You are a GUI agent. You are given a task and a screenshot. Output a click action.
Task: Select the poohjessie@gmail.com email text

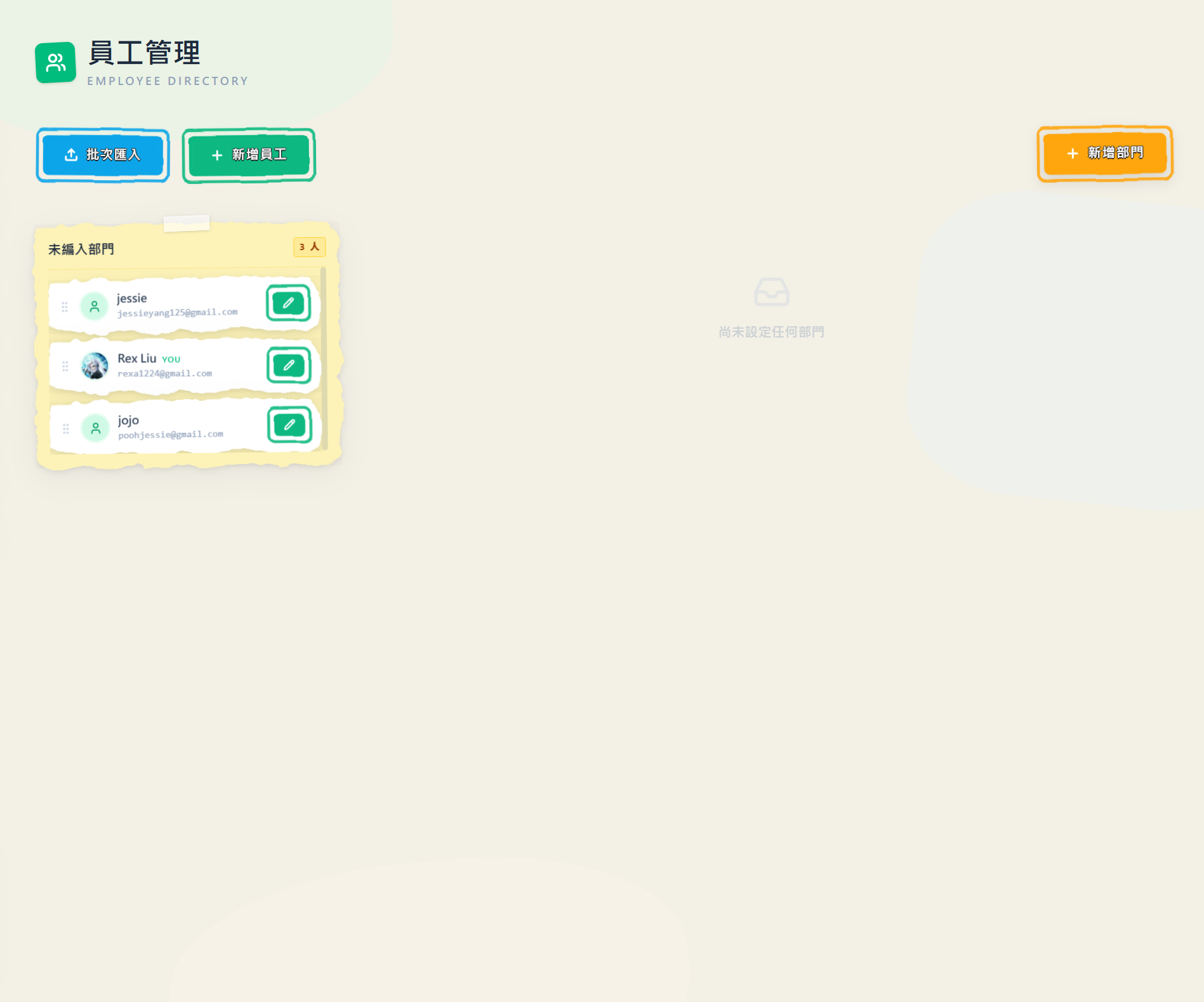pyautogui.click(x=171, y=435)
